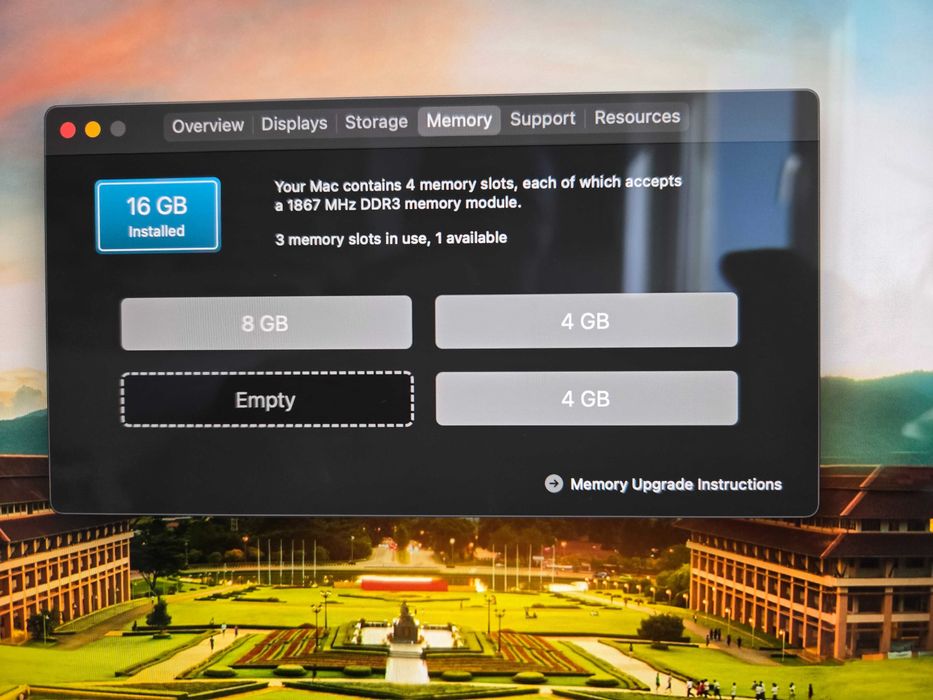Click the grayed-out zoom window button
The height and width of the screenshot is (700, 933).
[x=118, y=129]
